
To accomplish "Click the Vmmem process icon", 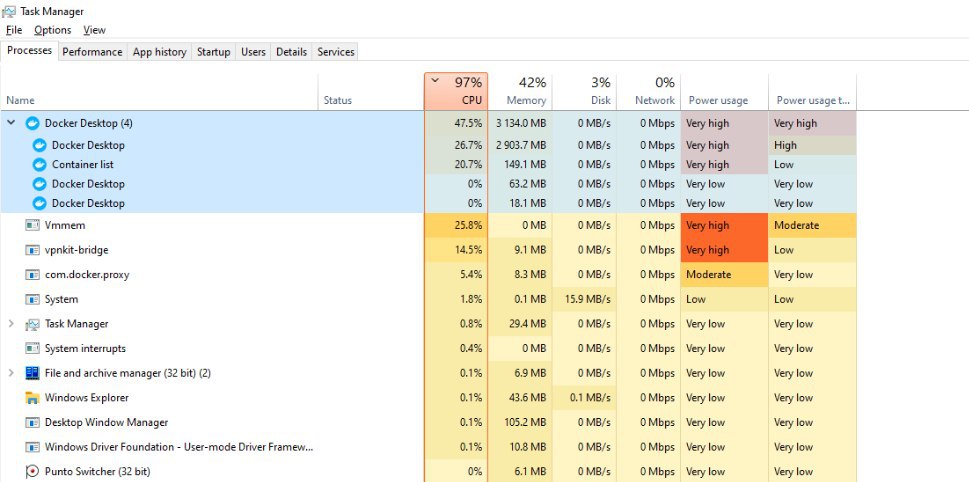I will coord(32,226).
